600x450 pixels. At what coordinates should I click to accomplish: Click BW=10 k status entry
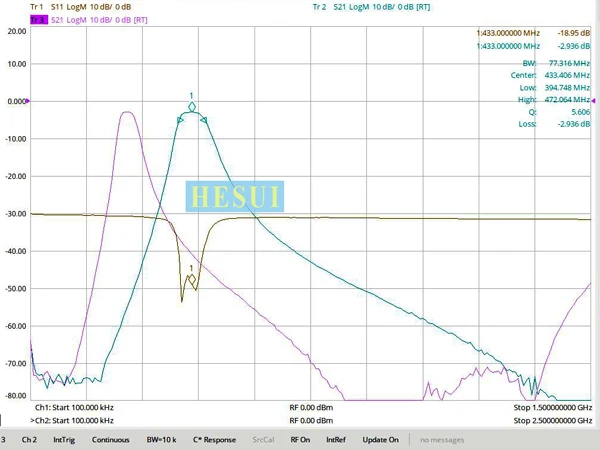coord(161,440)
